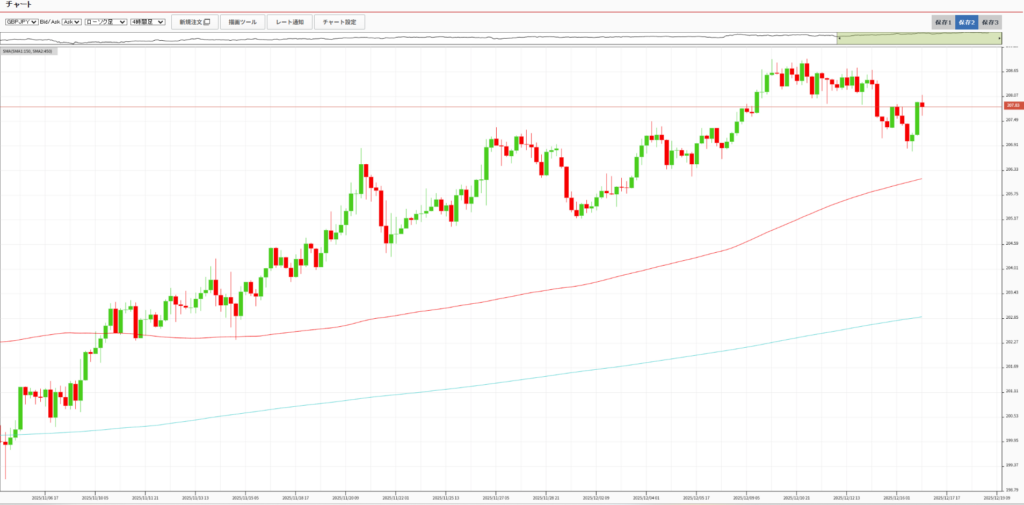Switch to the 保存1 saved layout
The image size is (1024, 505).
click(x=942, y=22)
